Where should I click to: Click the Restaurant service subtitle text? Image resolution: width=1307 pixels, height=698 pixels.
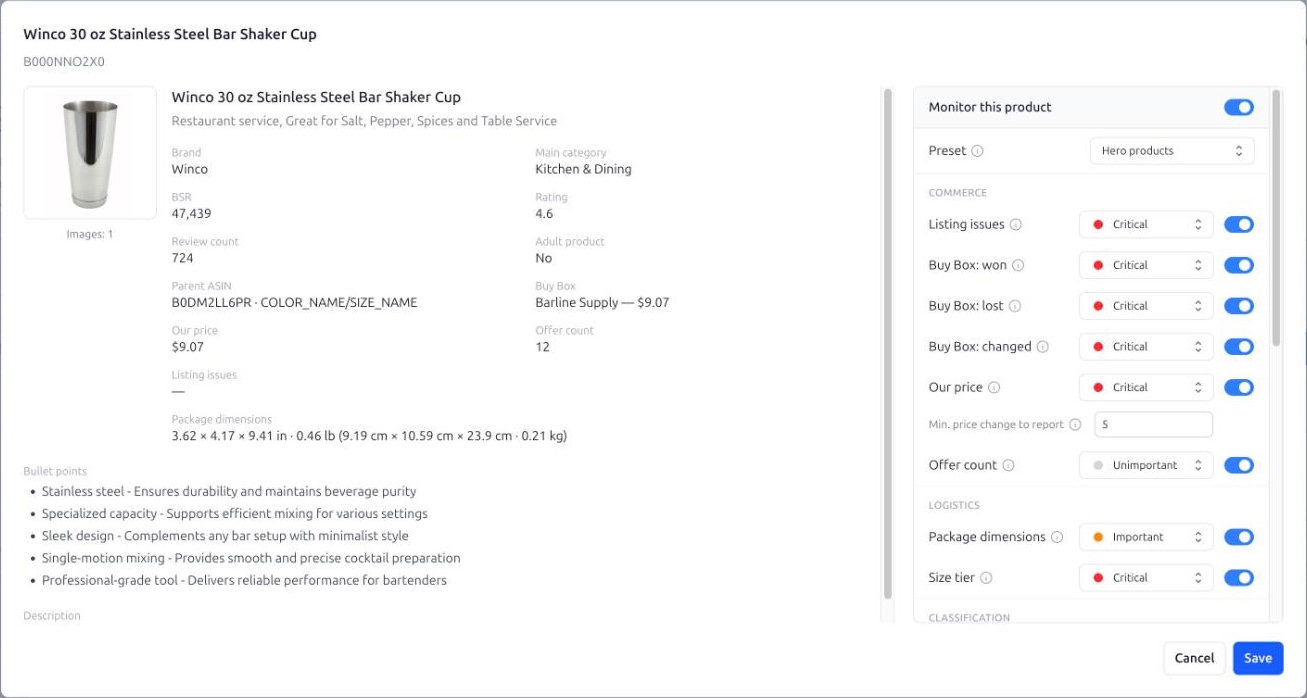[x=364, y=121]
